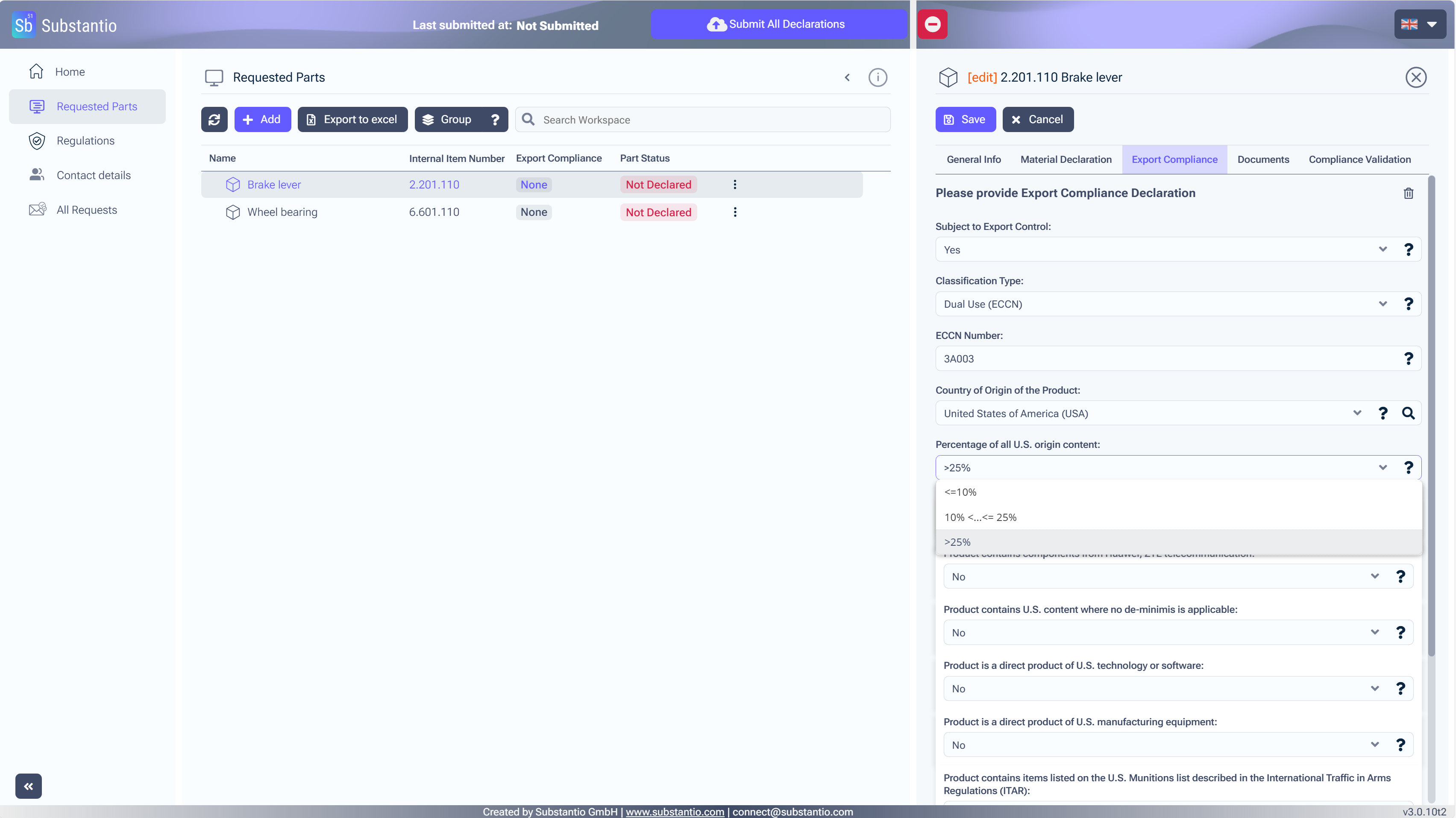Click the red minus circle icon

[932, 24]
